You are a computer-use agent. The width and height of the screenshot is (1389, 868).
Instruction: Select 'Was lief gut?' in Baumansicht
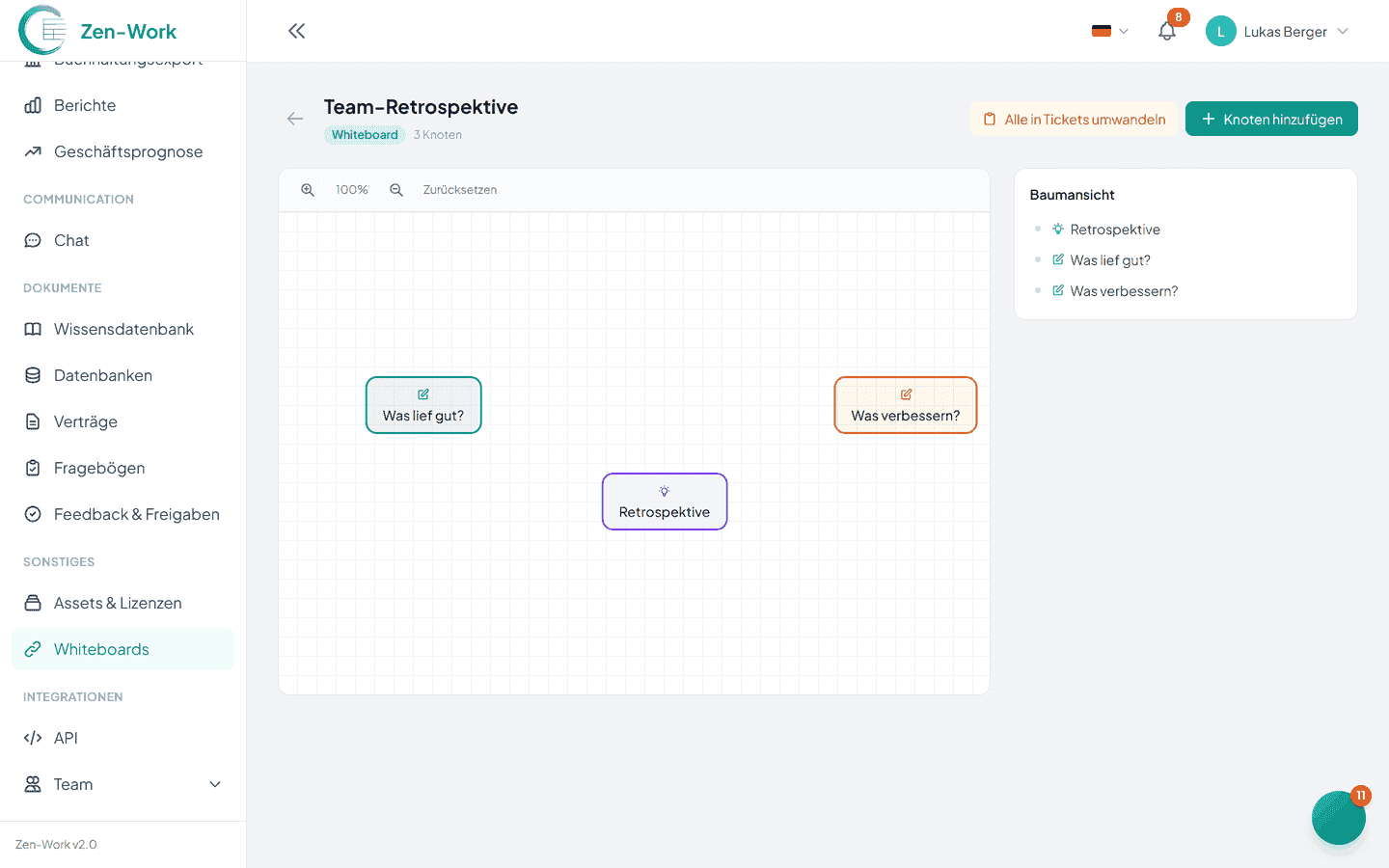pyautogui.click(x=1110, y=260)
